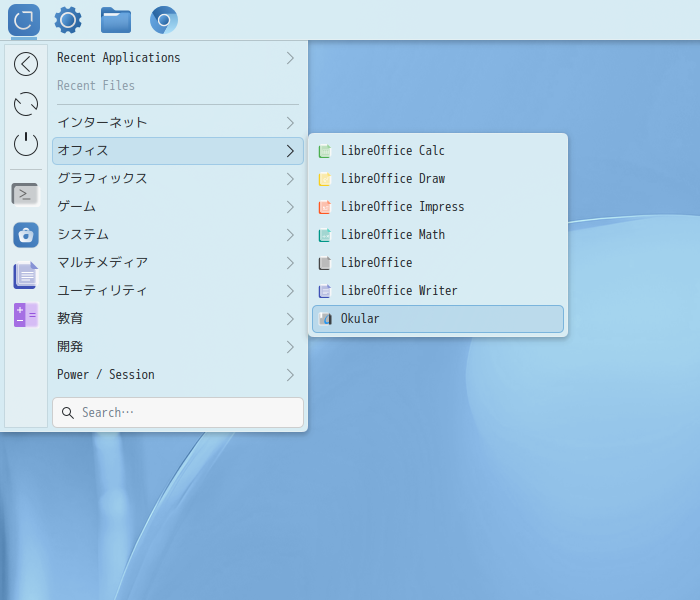This screenshot has height=600, width=700.
Task: Click the gray LibreOffice Start Center icon
Action: (x=325, y=263)
